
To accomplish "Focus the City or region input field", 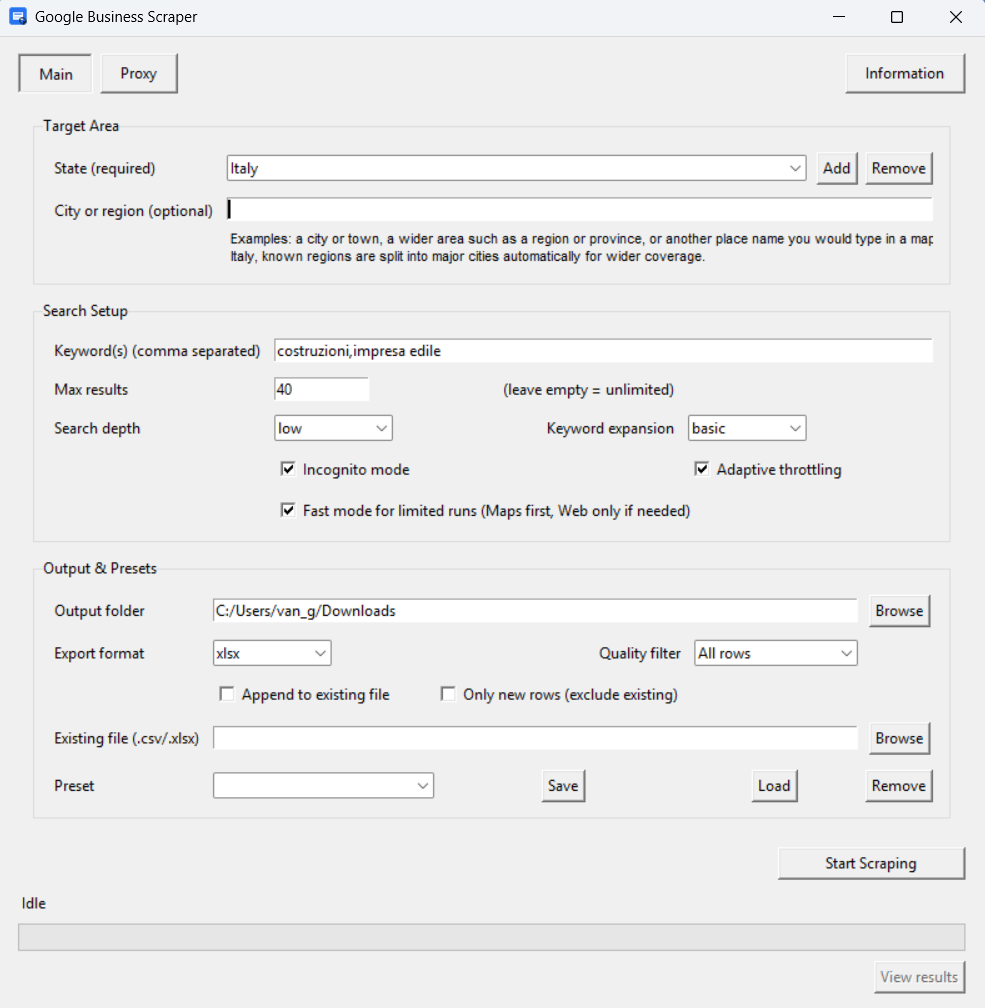I will [580, 210].
